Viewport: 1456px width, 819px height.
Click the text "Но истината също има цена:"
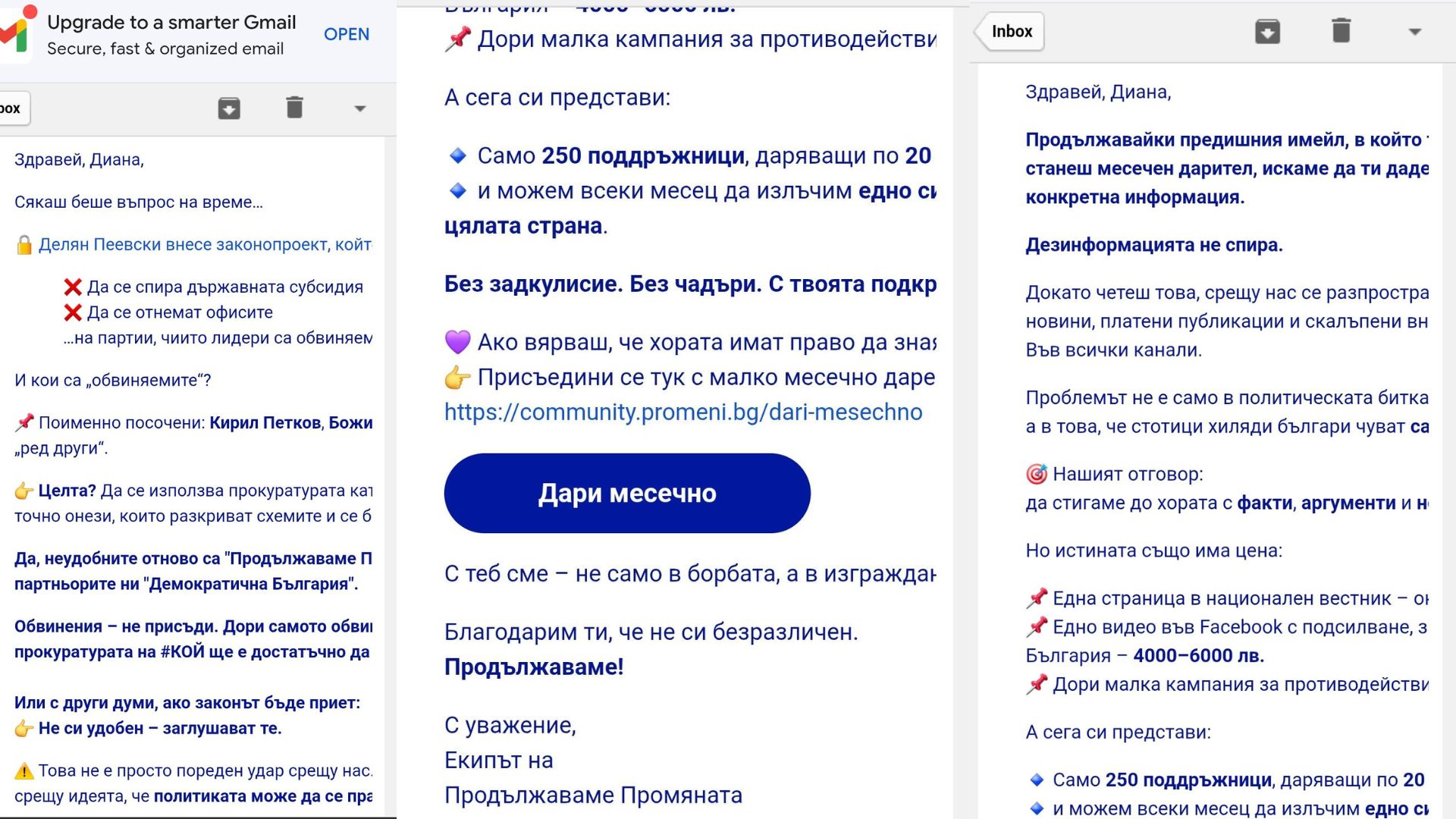(1153, 551)
